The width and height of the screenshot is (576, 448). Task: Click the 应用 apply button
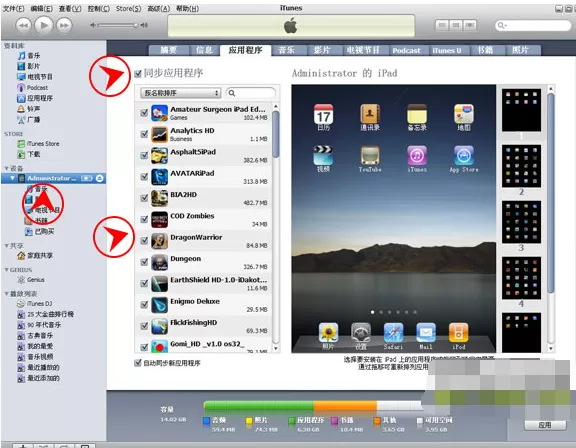click(x=545, y=425)
